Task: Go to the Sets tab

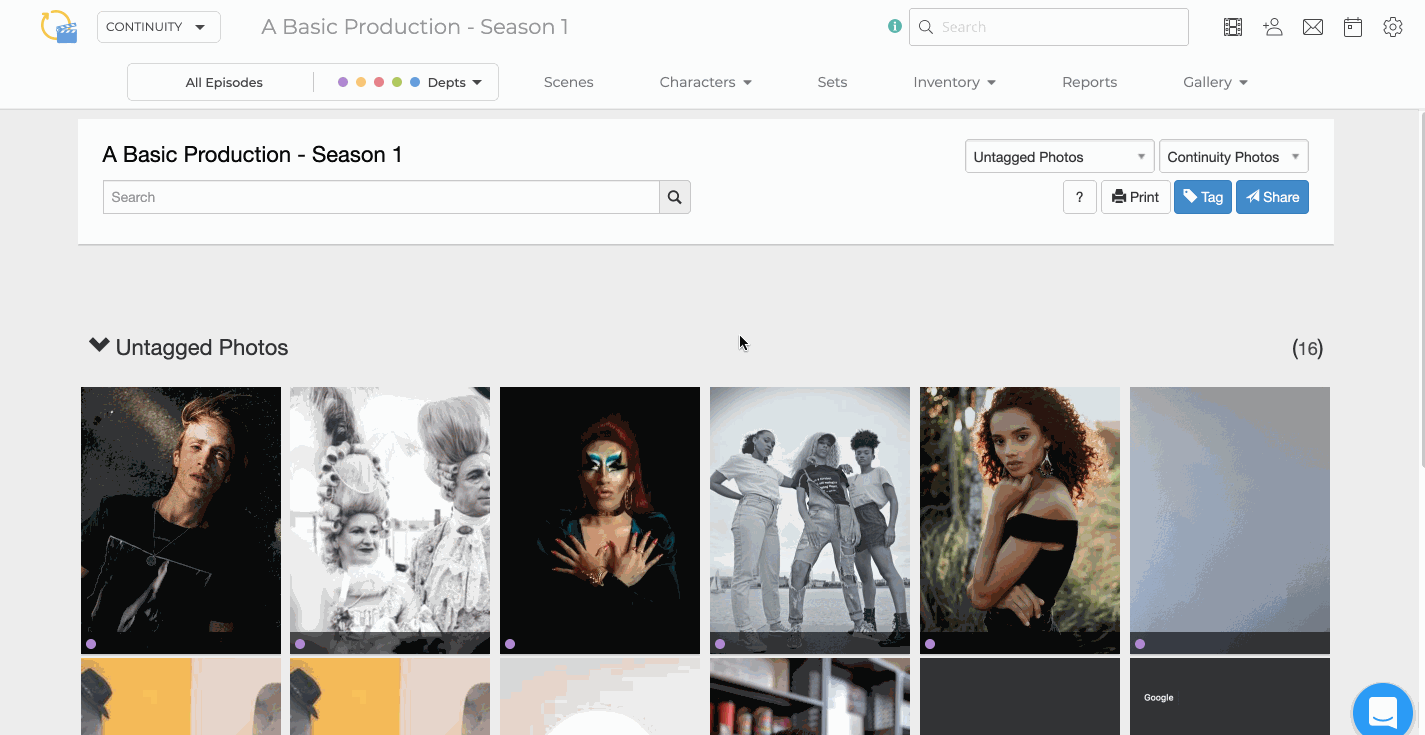Action: tap(832, 82)
